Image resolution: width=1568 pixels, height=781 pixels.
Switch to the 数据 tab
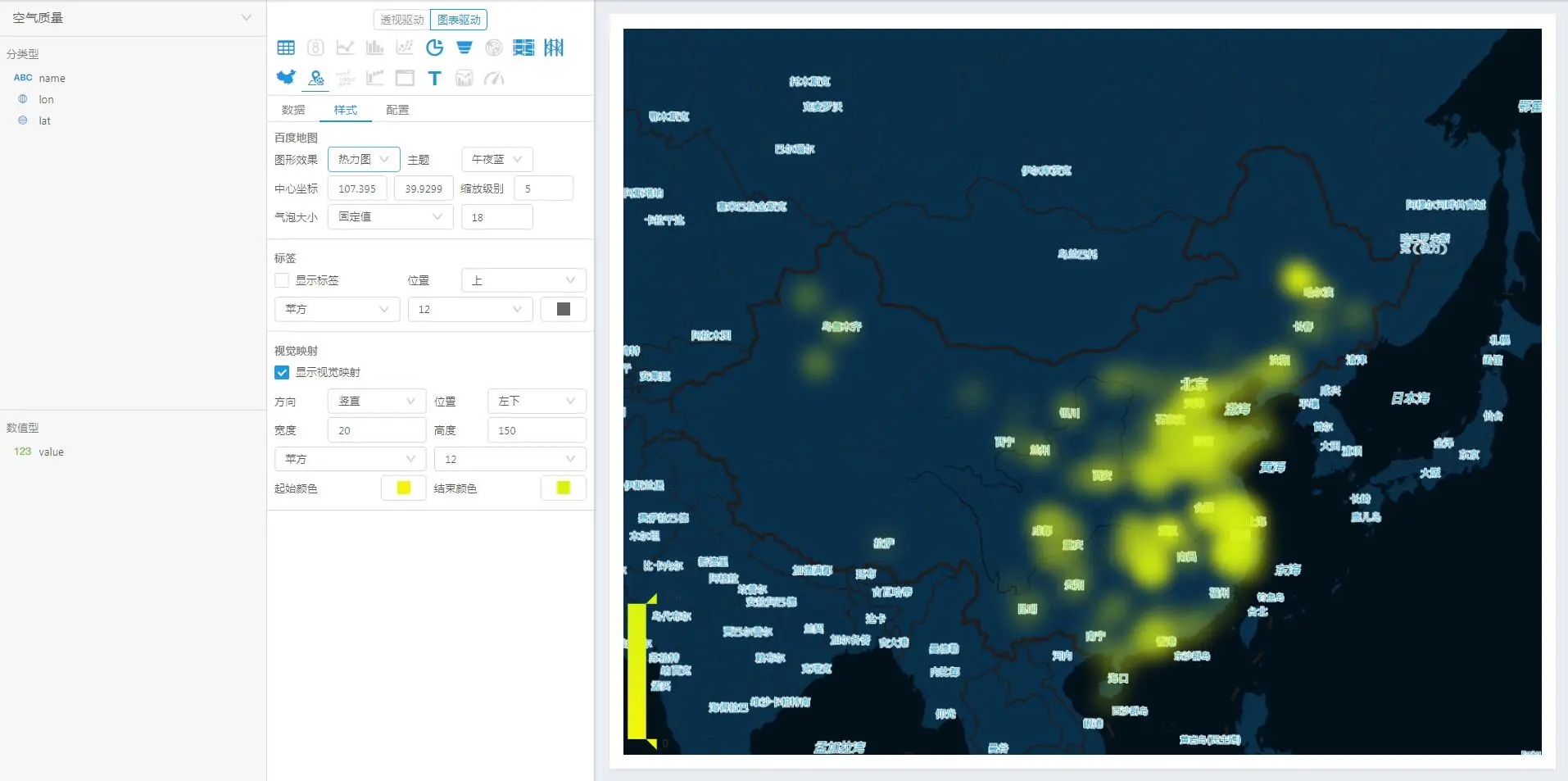click(x=293, y=110)
